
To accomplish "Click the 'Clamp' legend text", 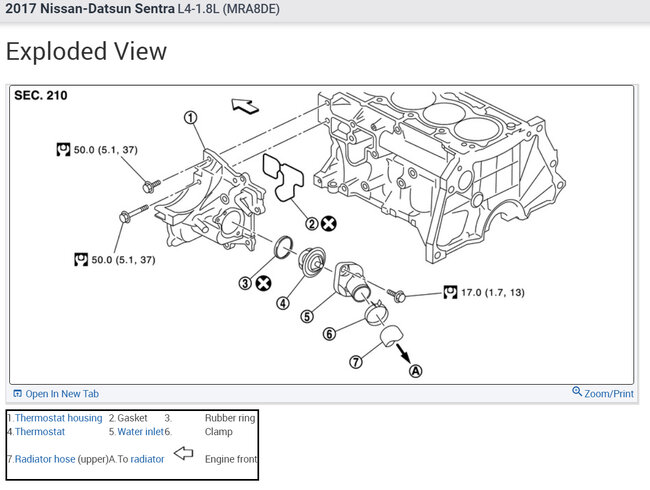I will [x=218, y=432].
